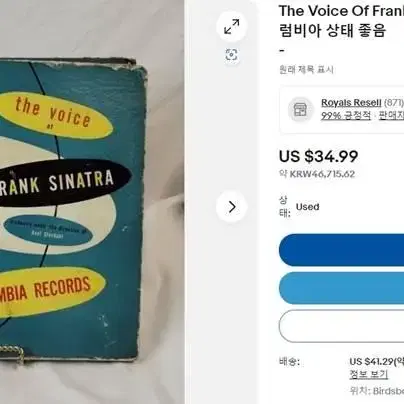Click the Frank Sinatra album cover photo
The image size is (404, 404).
74,210
